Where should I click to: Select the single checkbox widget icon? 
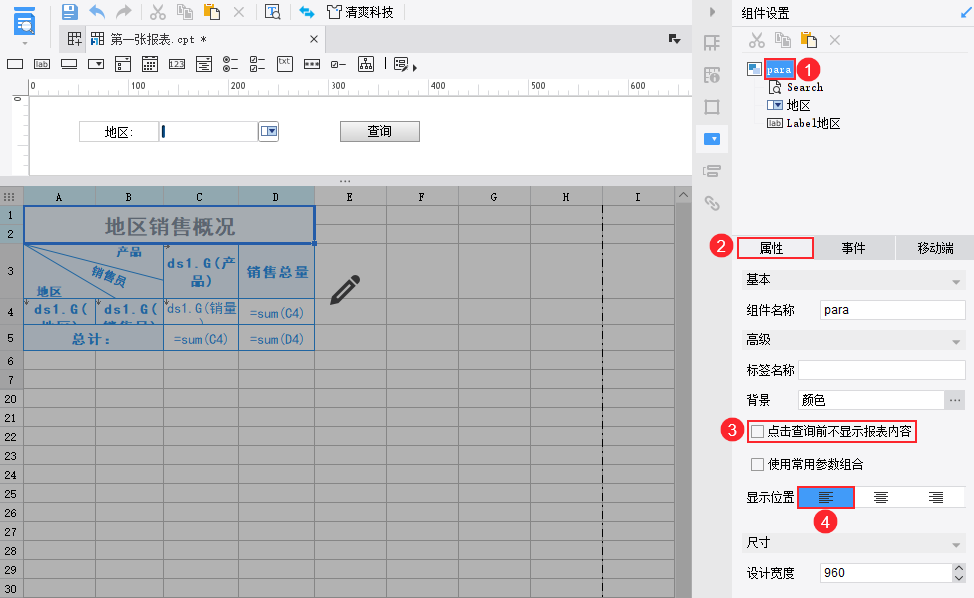tap(339, 64)
